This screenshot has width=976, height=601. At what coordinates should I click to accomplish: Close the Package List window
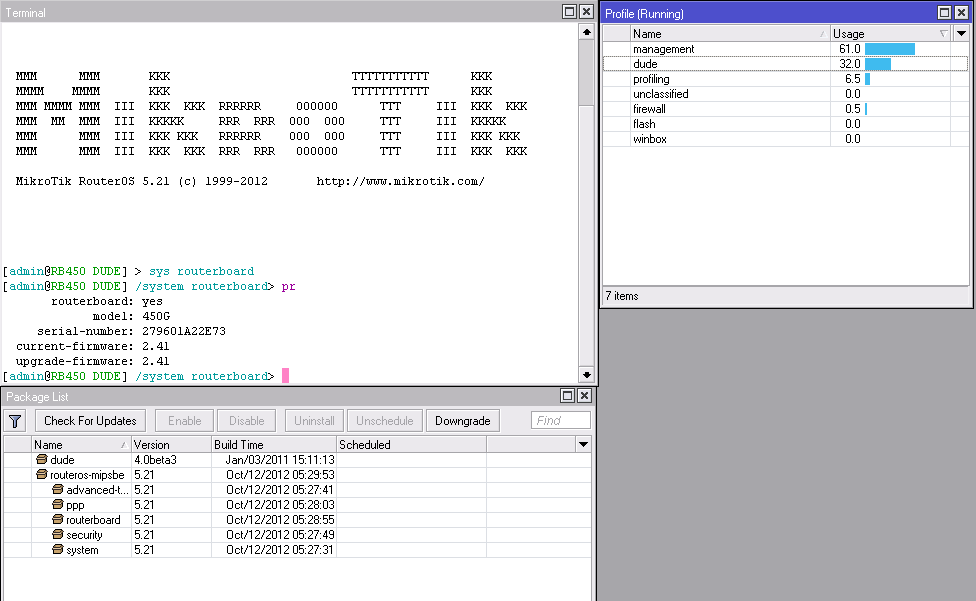point(584,396)
